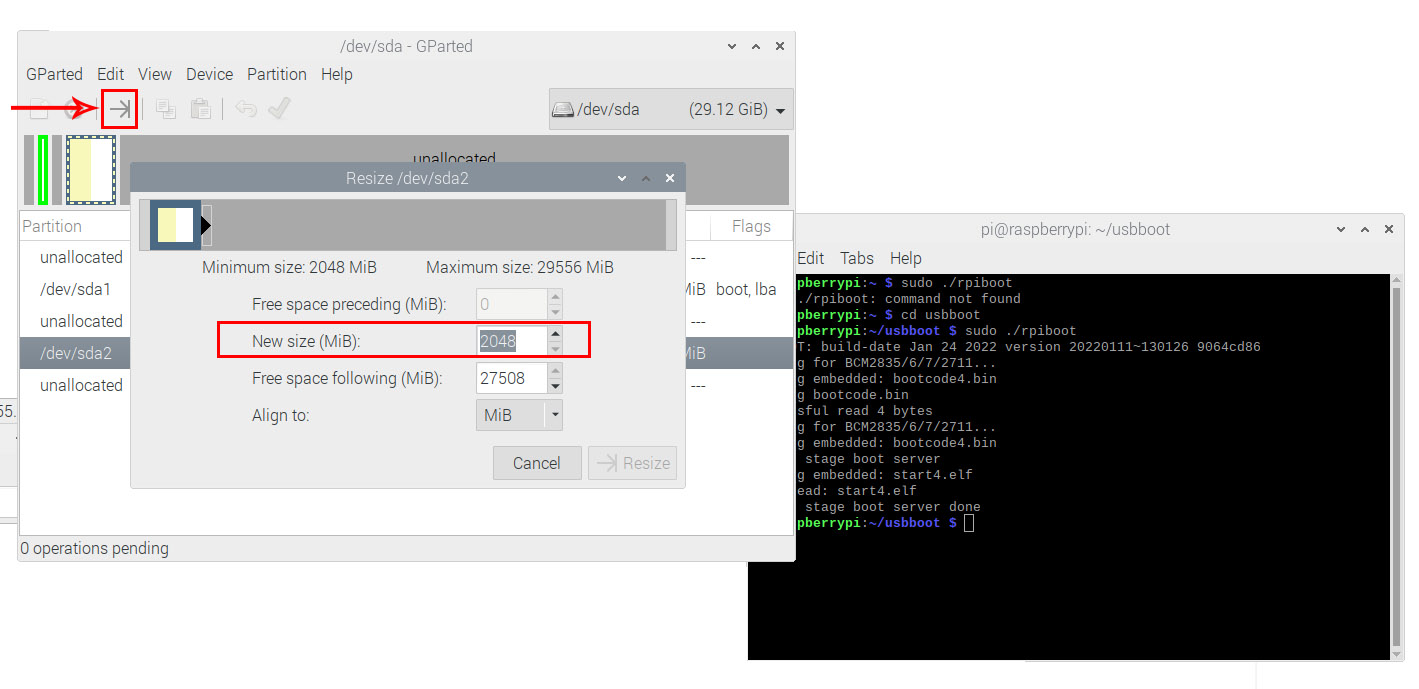The height and width of the screenshot is (689, 1419).
Task: Click the New size (MiB) field
Action: (512, 340)
